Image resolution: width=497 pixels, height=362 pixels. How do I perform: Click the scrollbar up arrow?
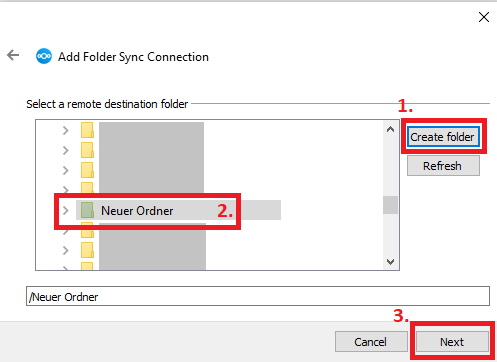click(x=390, y=129)
